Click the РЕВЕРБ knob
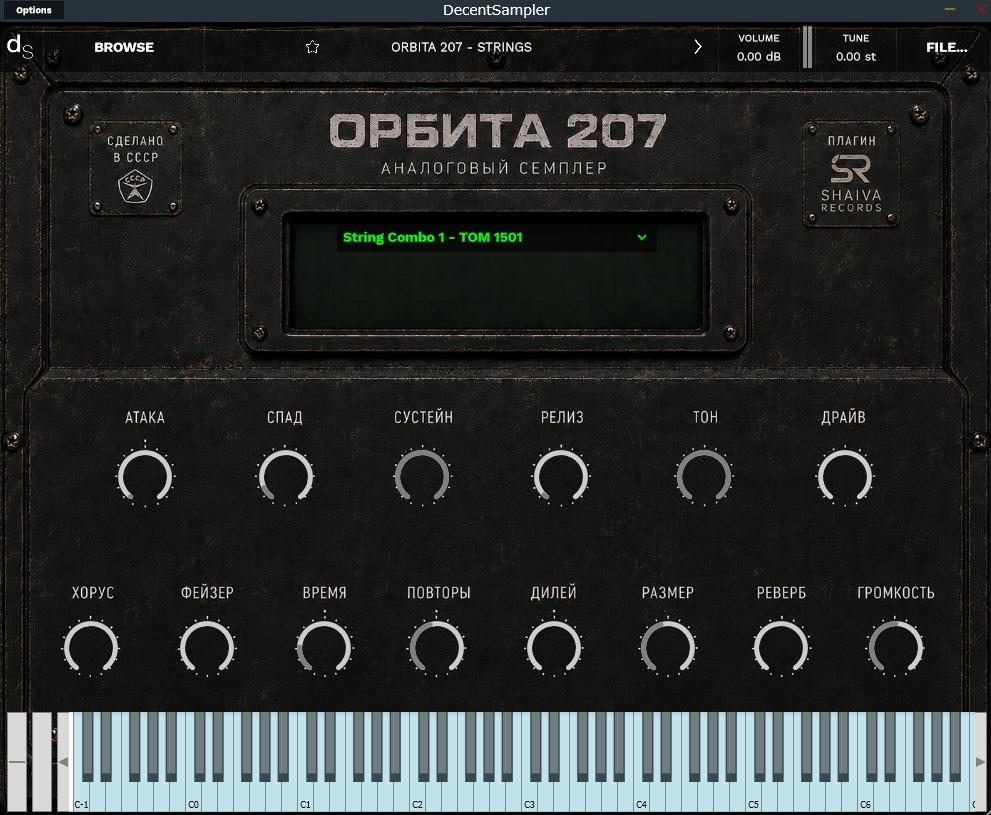This screenshot has width=991, height=815. click(x=781, y=648)
